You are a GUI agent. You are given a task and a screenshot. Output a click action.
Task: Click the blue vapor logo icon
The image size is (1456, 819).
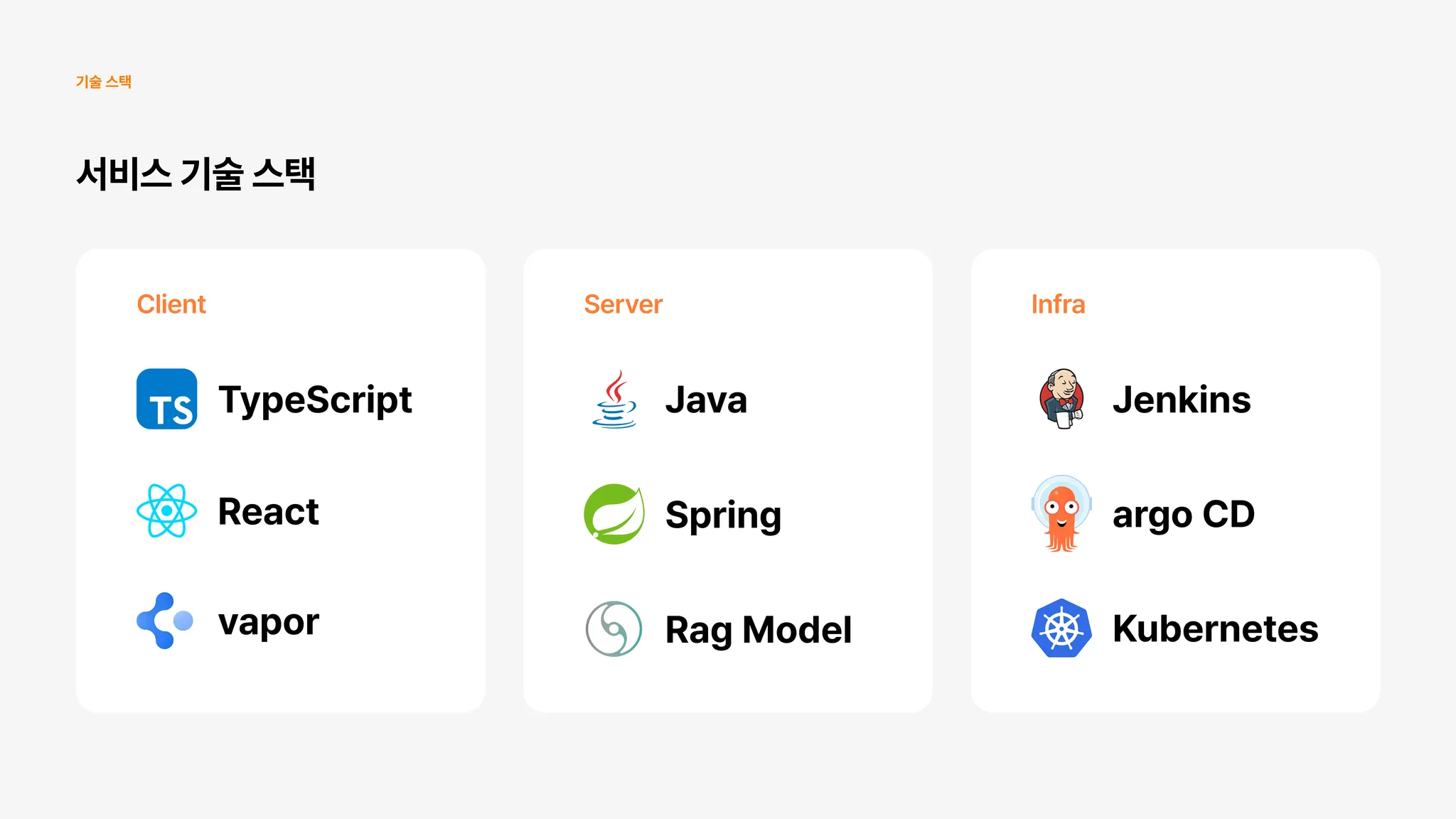[x=164, y=621]
